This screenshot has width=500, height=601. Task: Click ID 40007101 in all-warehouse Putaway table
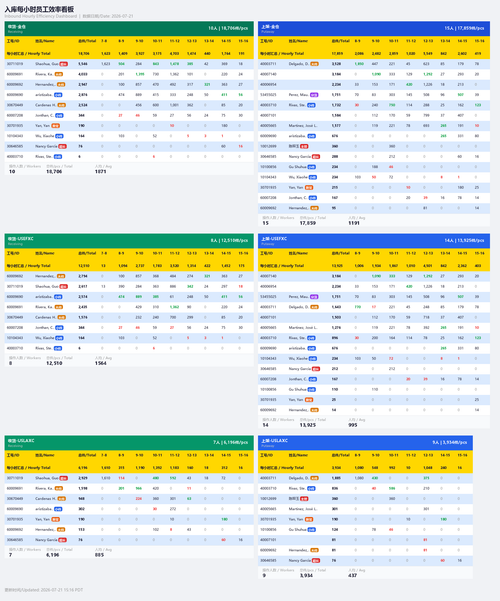[268, 115]
